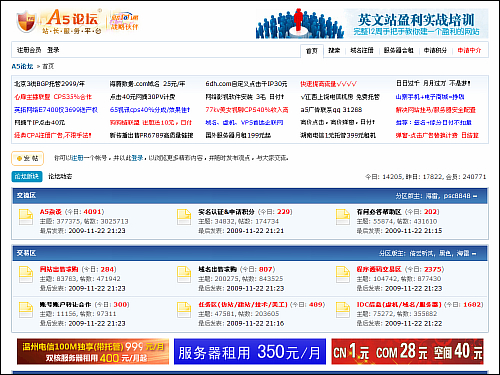Open 搜索 in the top navigation
This screenshot has height=375, width=500.
(x=334, y=50)
